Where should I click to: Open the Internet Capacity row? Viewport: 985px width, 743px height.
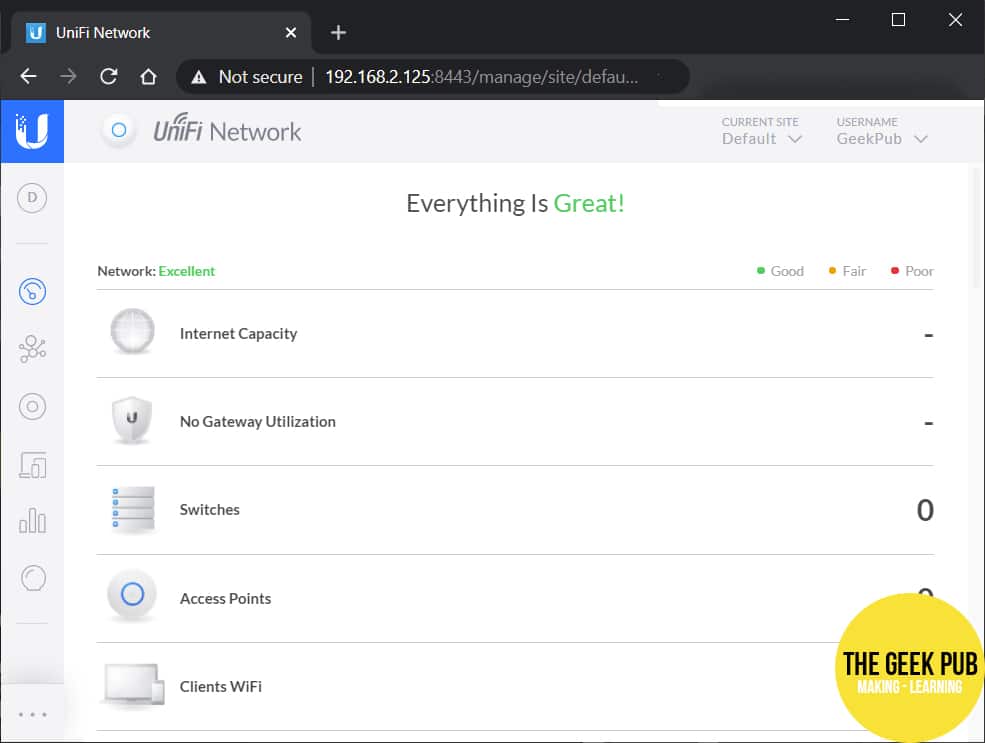[x=515, y=334]
